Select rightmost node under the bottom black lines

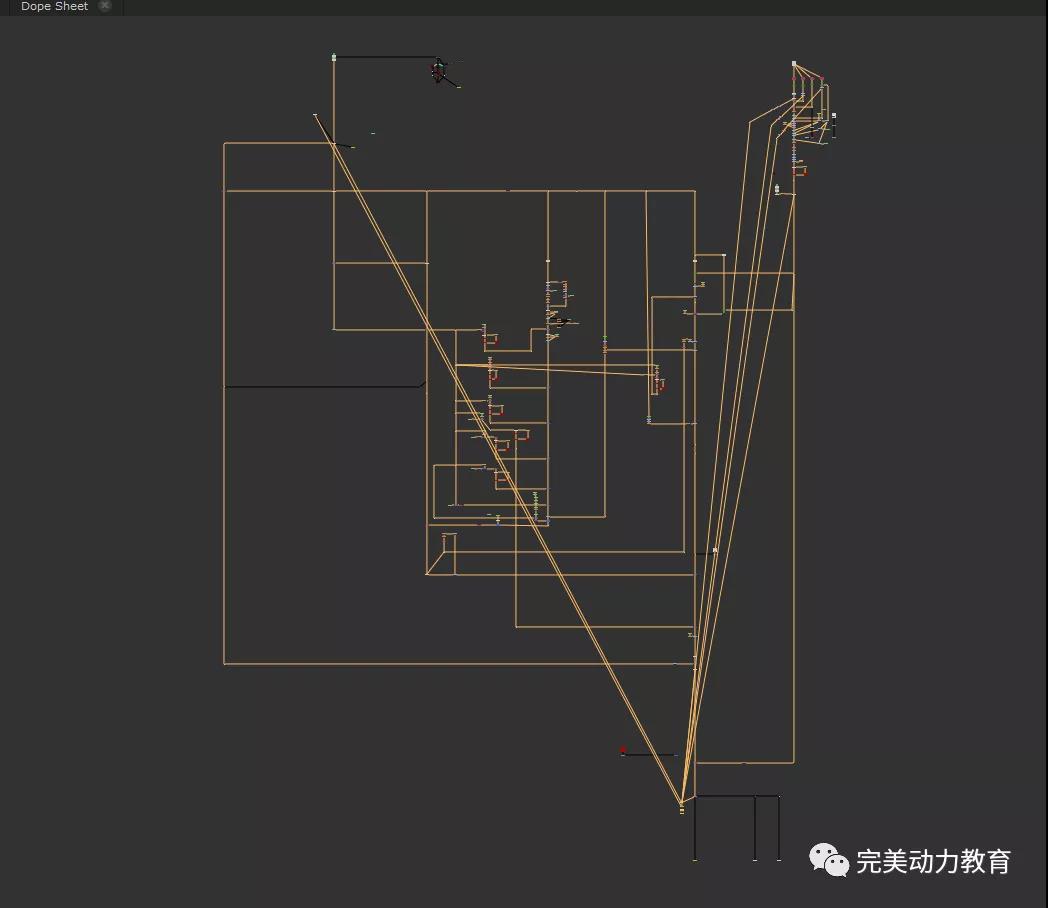(x=779, y=859)
